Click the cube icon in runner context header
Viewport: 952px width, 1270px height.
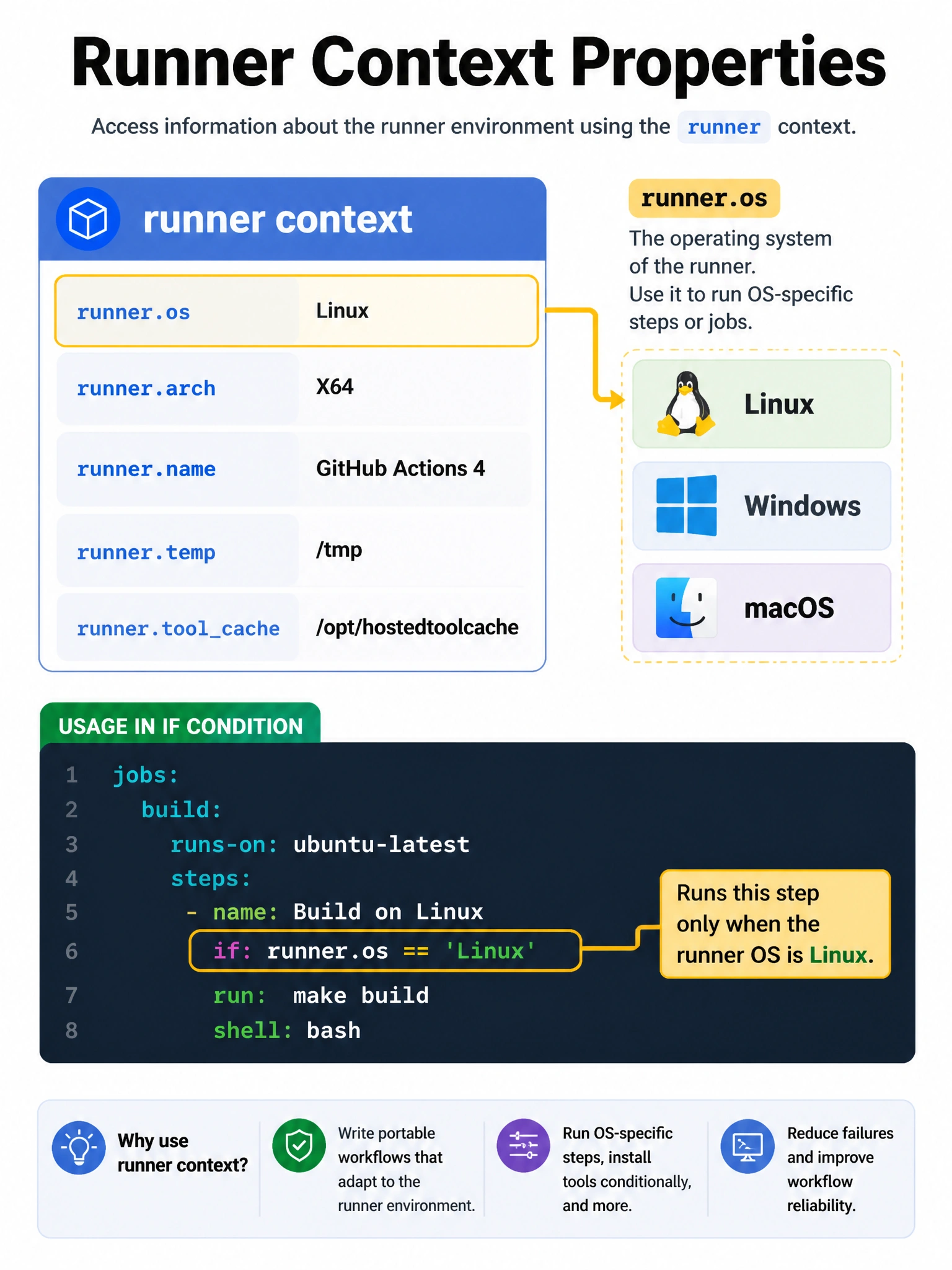click(x=87, y=219)
